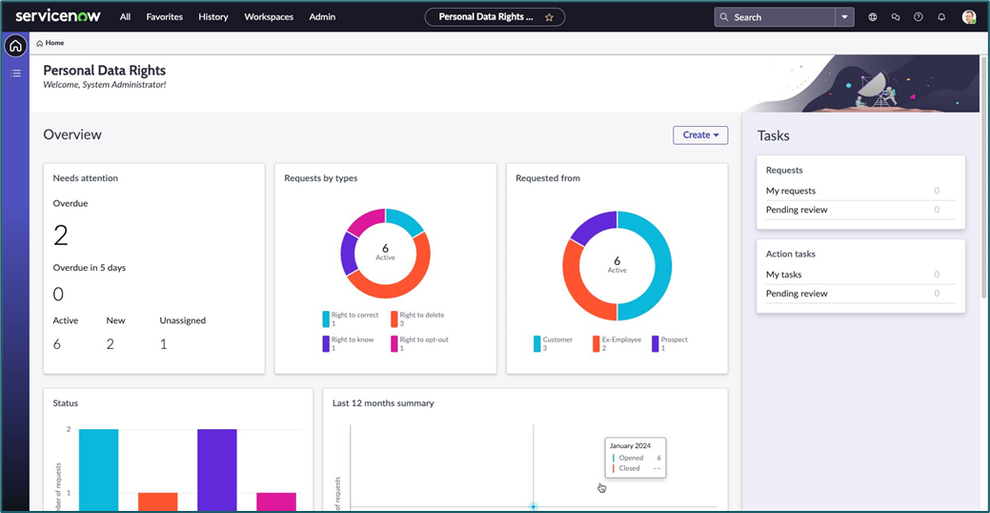Open notifications bell icon
The height and width of the screenshot is (513, 990).
click(x=941, y=17)
